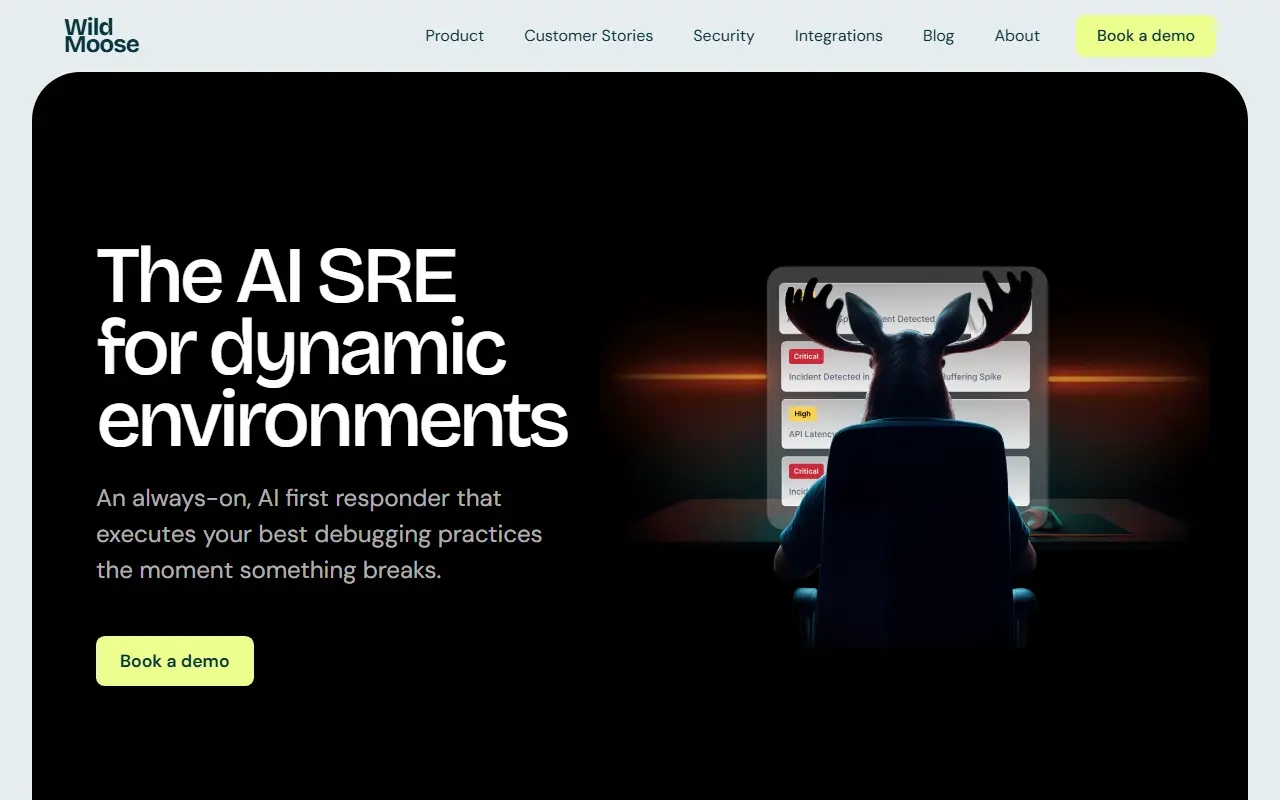Open the Product menu item
The image size is (1280, 800).
pyautogui.click(x=454, y=36)
